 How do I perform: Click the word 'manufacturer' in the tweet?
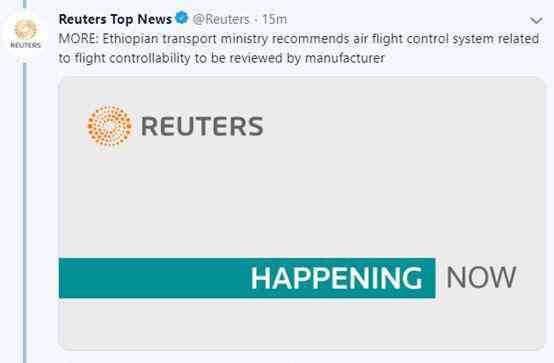(x=344, y=58)
